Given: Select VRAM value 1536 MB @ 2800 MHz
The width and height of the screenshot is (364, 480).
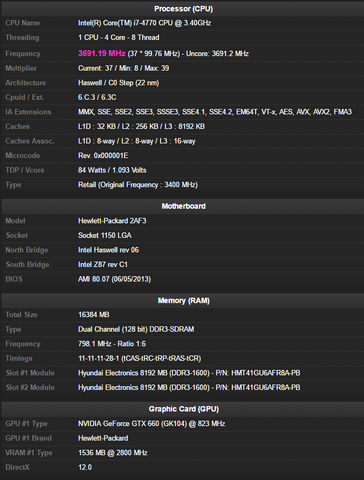Looking at the screenshot, I should click(x=113, y=453).
